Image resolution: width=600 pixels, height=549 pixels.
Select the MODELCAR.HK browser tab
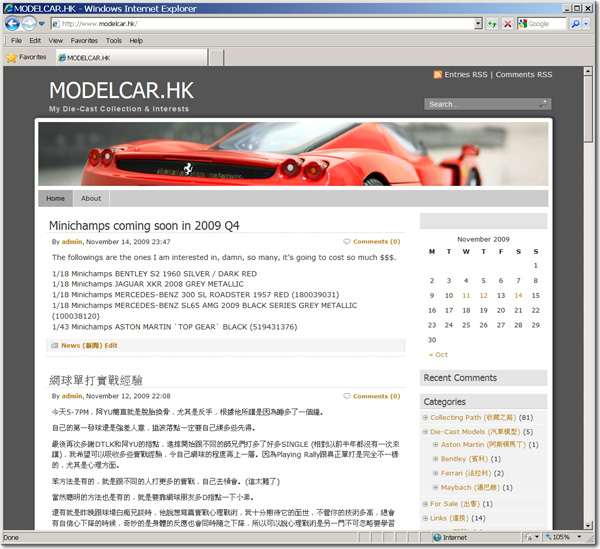coord(131,57)
